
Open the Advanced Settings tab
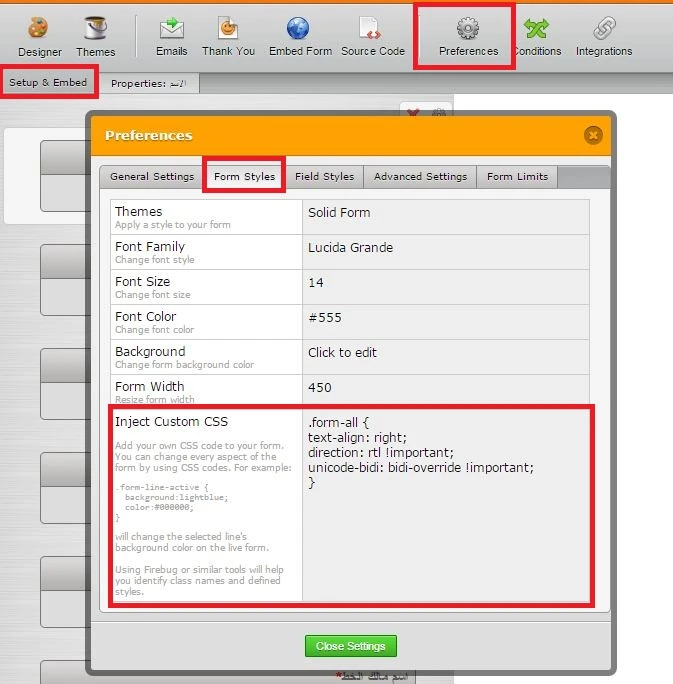[420, 177]
